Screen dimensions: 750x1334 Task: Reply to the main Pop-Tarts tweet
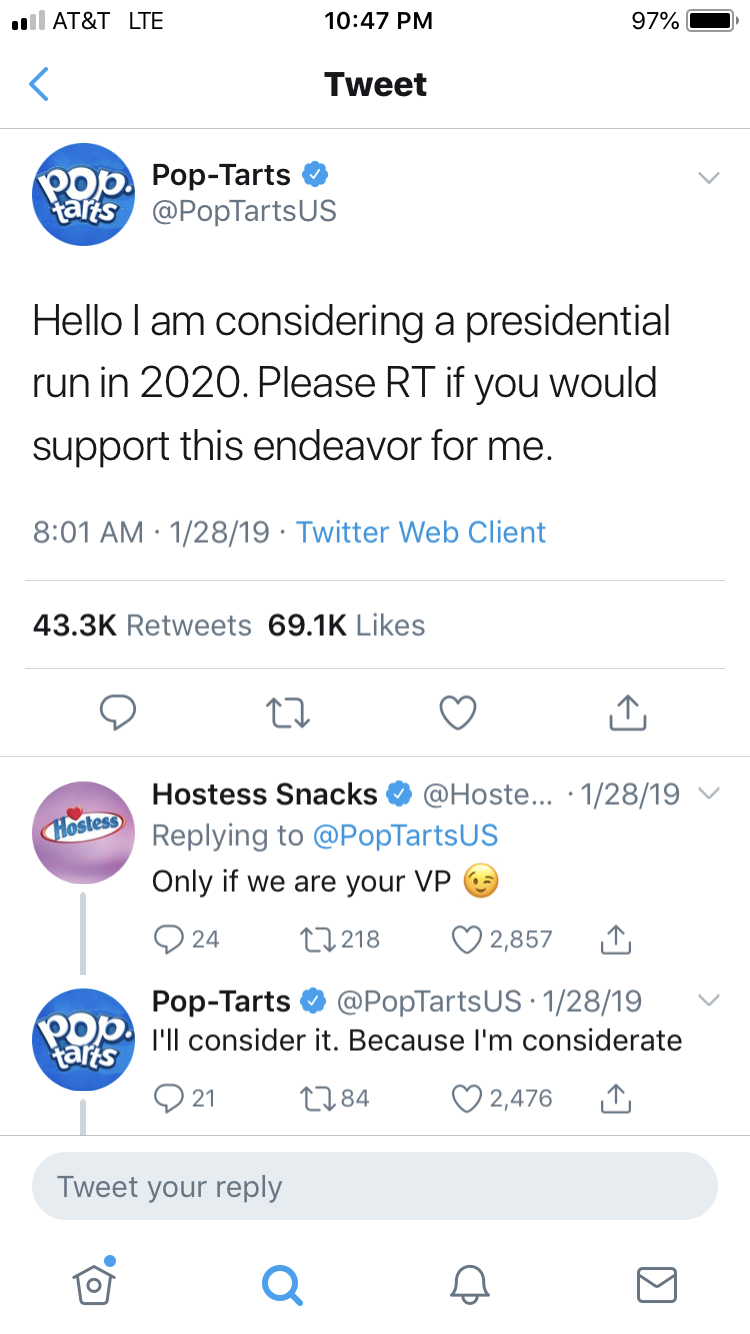click(x=120, y=712)
